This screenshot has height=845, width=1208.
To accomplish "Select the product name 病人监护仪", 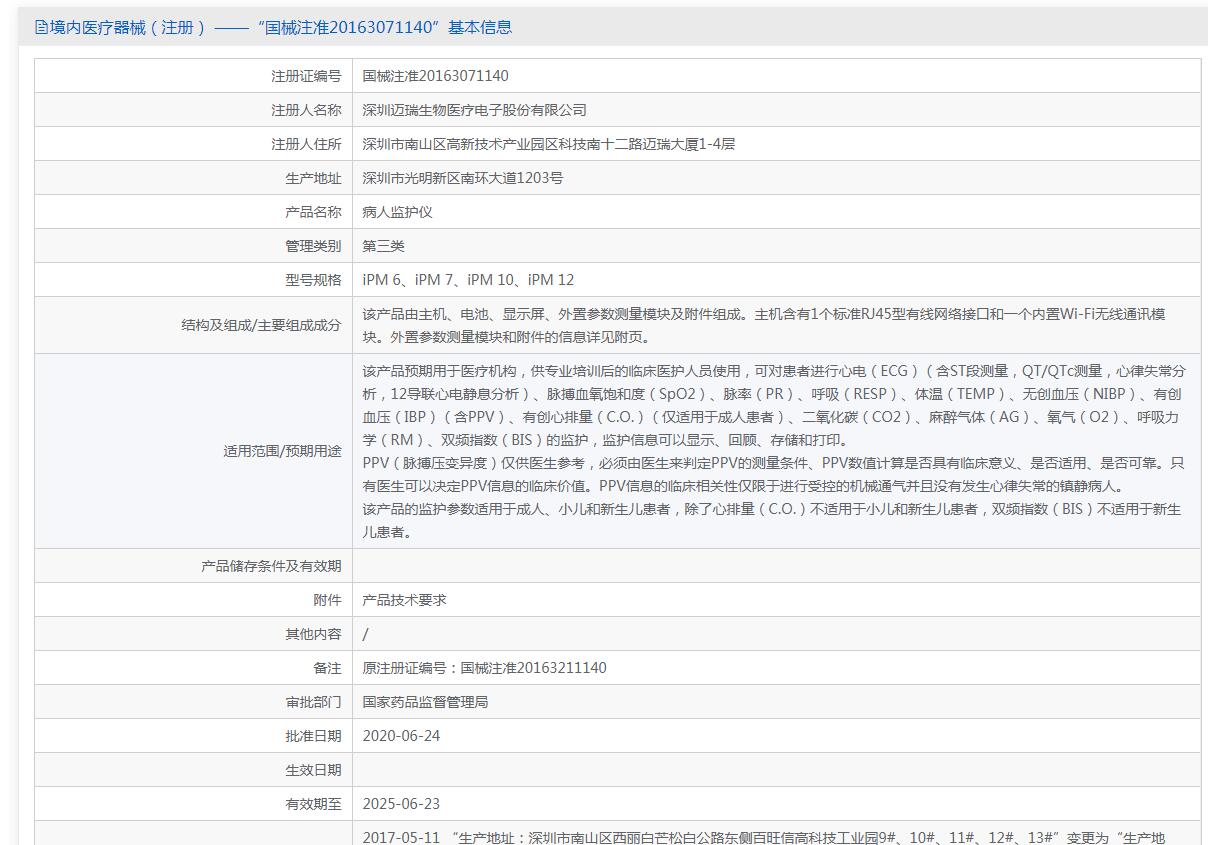I will pos(397,212).
